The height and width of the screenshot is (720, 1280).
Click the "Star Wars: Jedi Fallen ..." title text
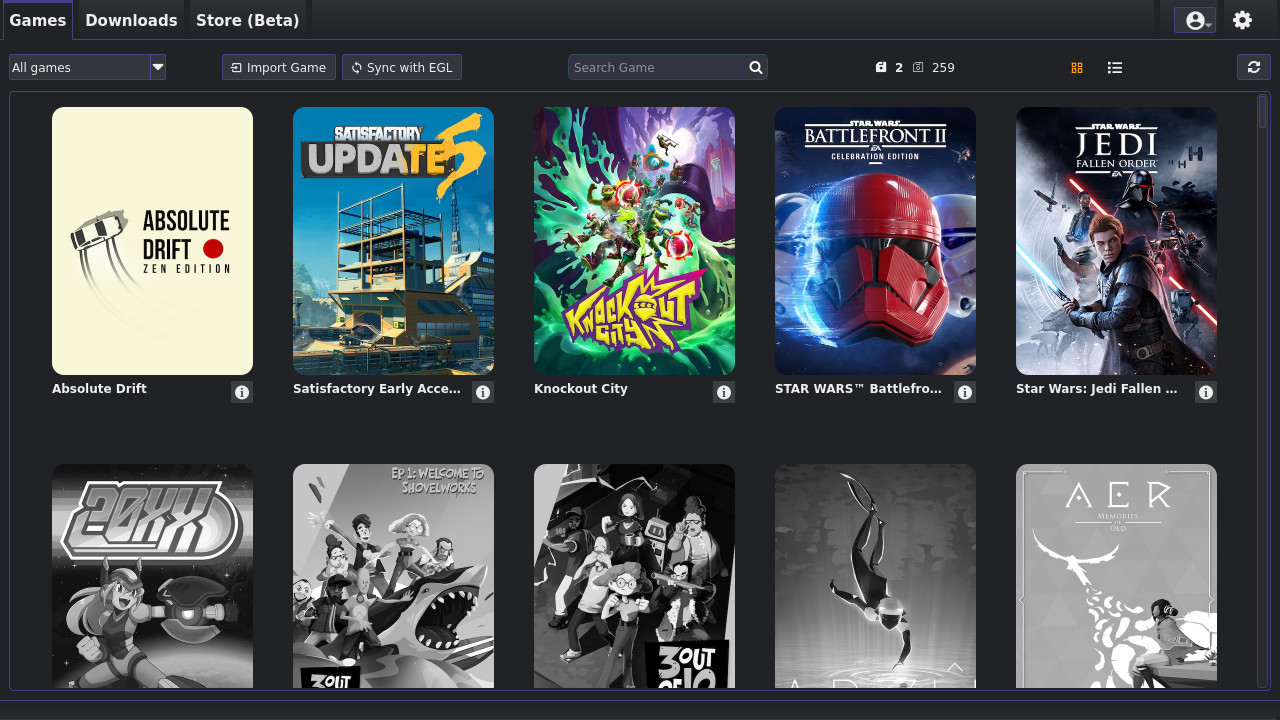tap(1097, 388)
